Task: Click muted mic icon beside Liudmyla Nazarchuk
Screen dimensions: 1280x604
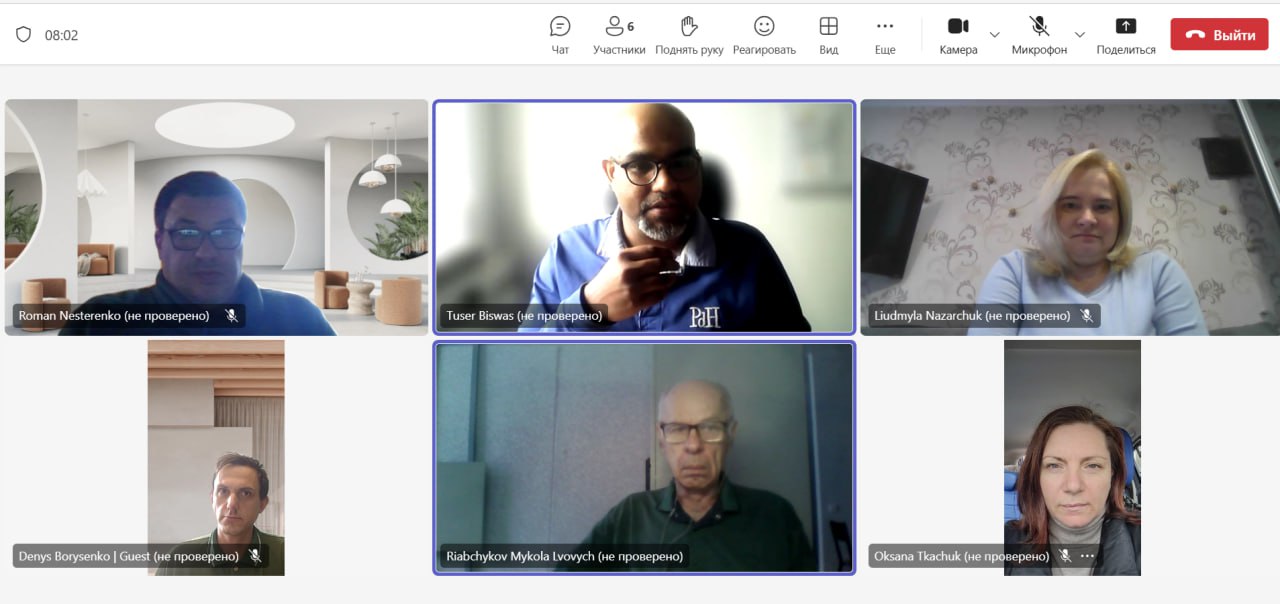Action: click(x=1086, y=316)
